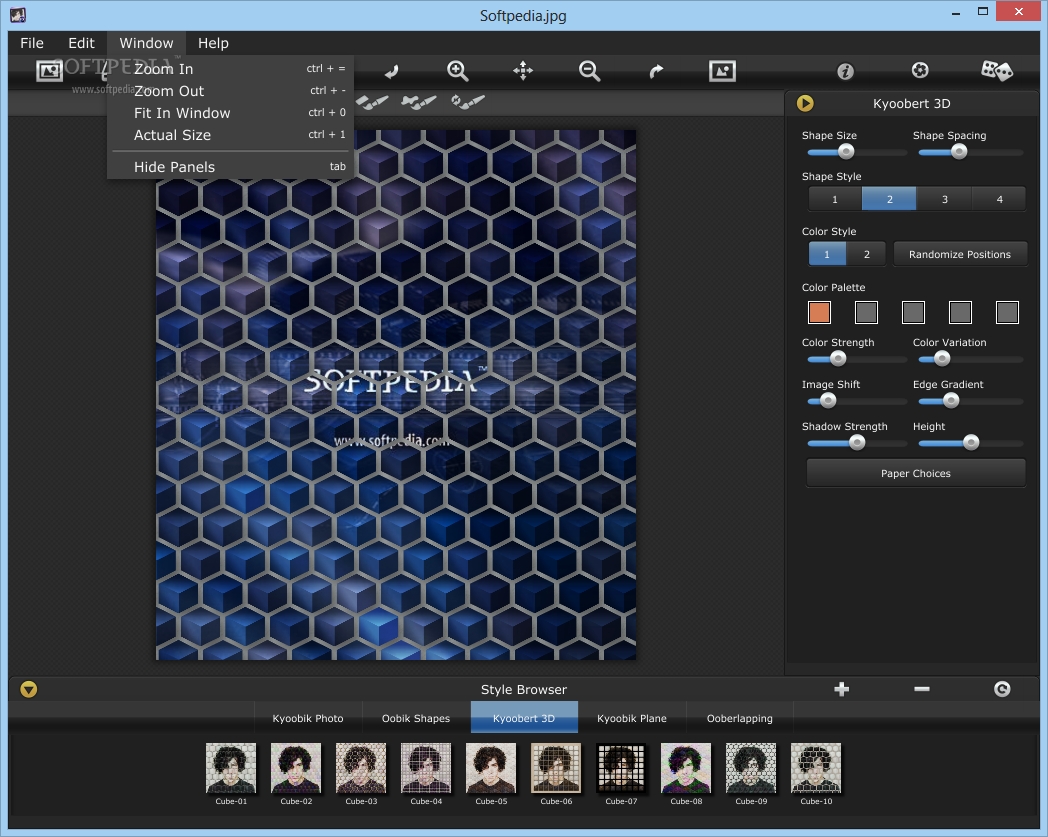Click the single brush icon below the toolbar
The image size is (1048, 837).
tap(372, 102)
